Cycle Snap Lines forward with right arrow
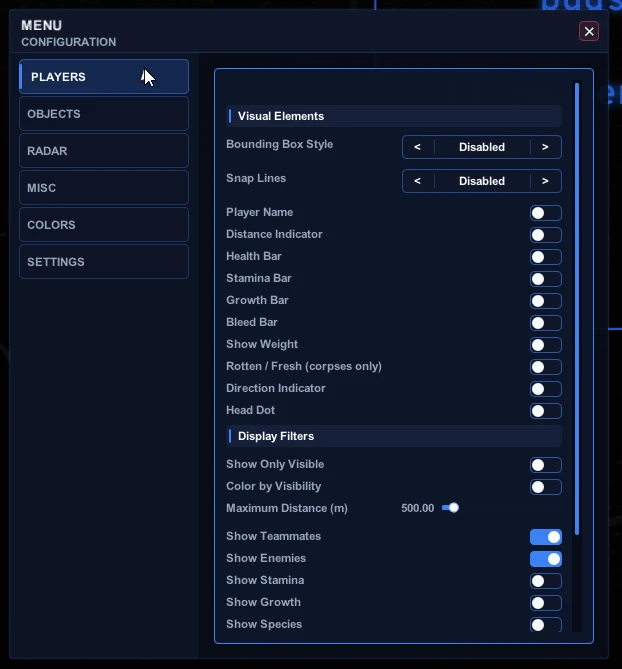The height and width of the screenshot is (669, 622). click(545, 181)
